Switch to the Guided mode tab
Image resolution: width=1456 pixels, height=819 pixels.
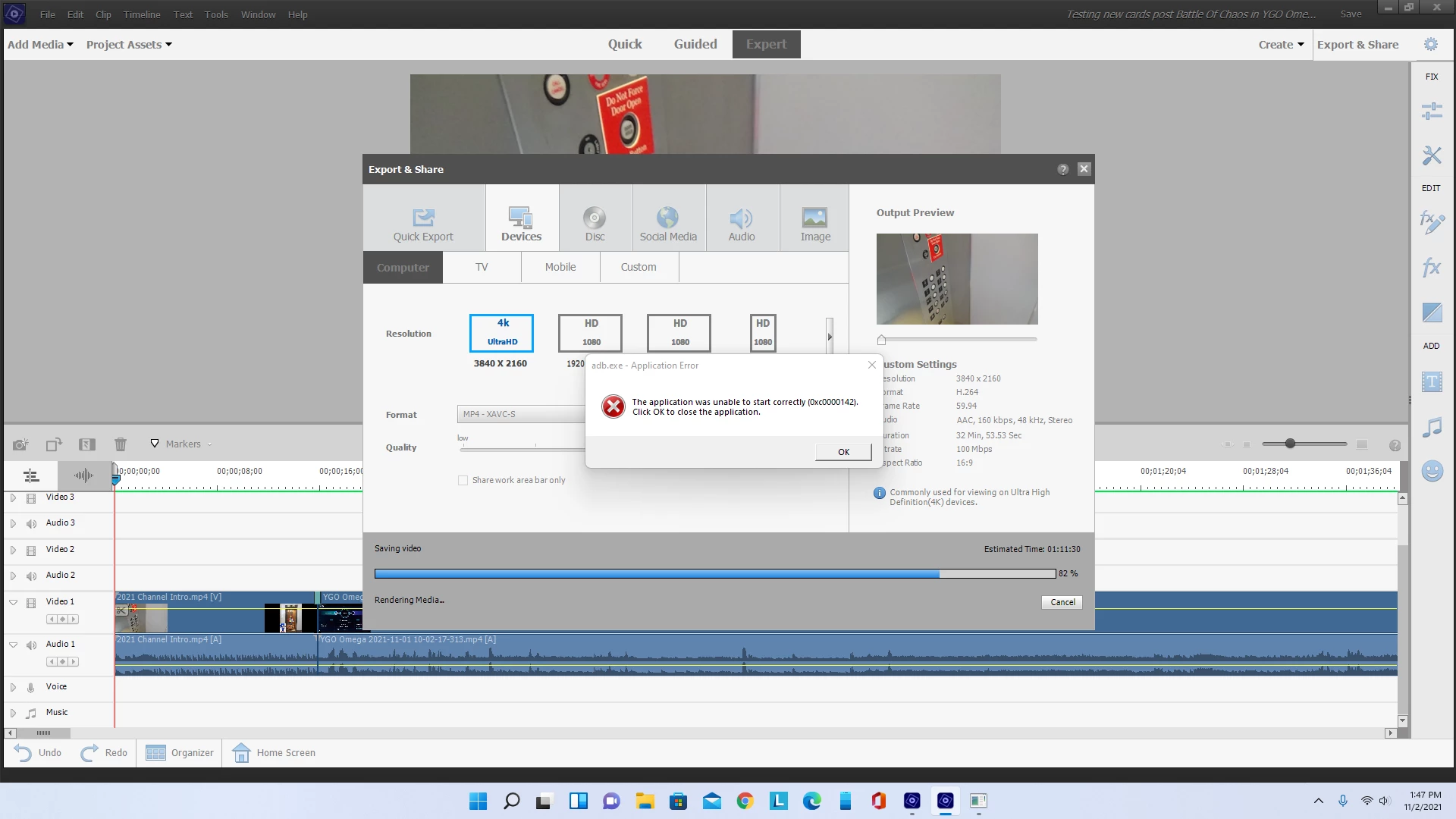[x=695, y=44]
